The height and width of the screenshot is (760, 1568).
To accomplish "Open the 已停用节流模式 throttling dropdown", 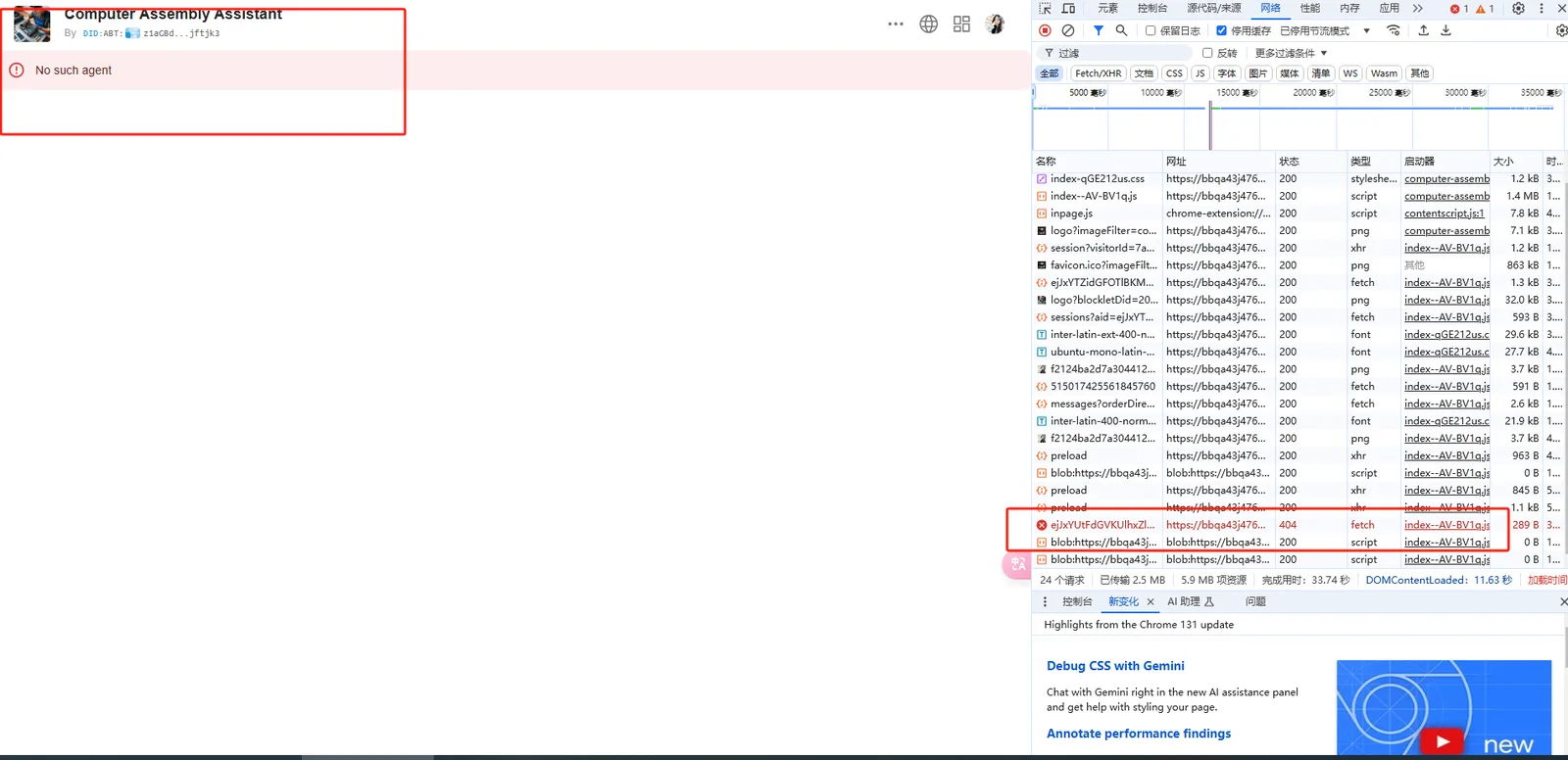I will pyautogui.click(x=1325, y=31).
